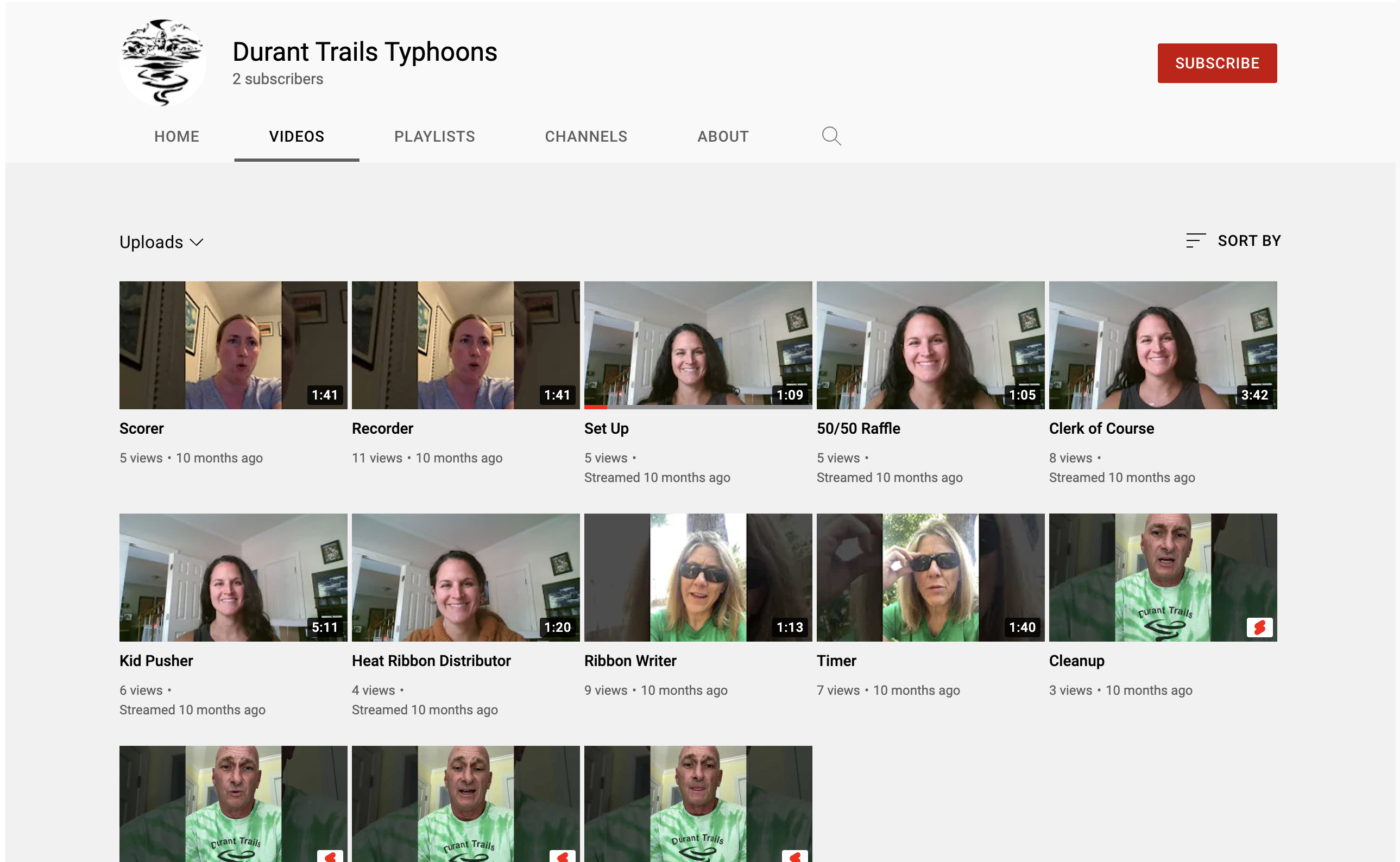Click the Sort By lines icon
The width and height of the screenshot is (1400, 862).
[1195, 240]
